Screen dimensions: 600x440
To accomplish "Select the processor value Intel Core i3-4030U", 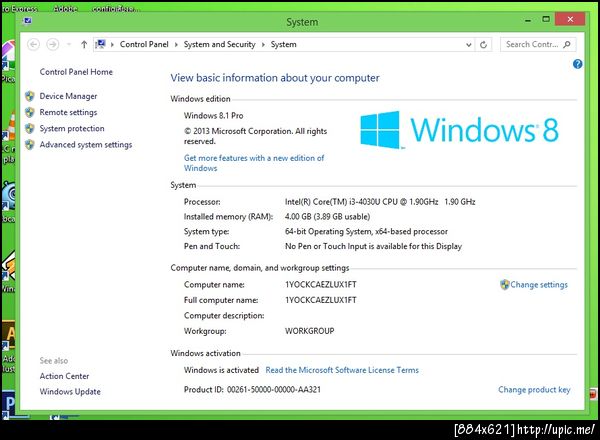I will pyautogui.click(x=380, y=202).
